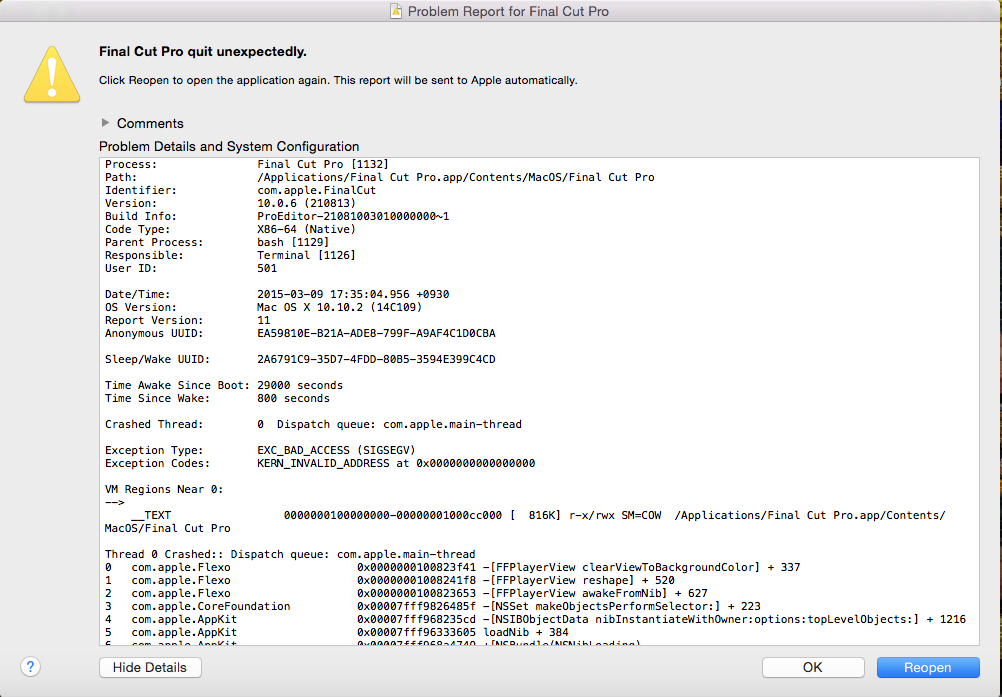Click Report Version value '11'
The image size is (1002, 697).
tap(263, 320)
